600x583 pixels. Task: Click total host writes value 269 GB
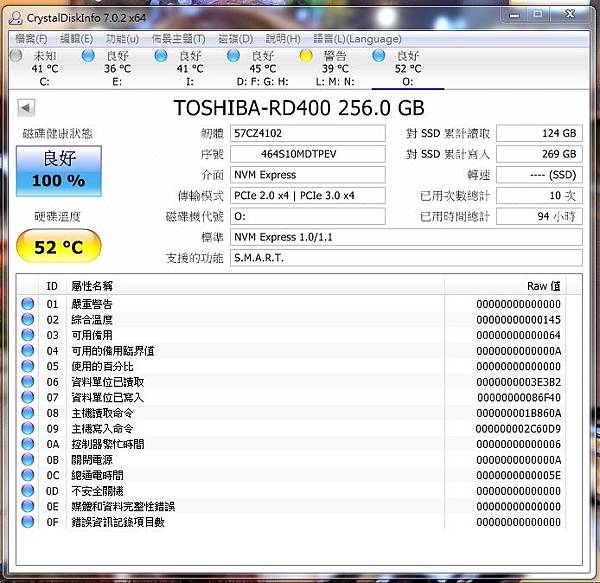click(540, 154)
